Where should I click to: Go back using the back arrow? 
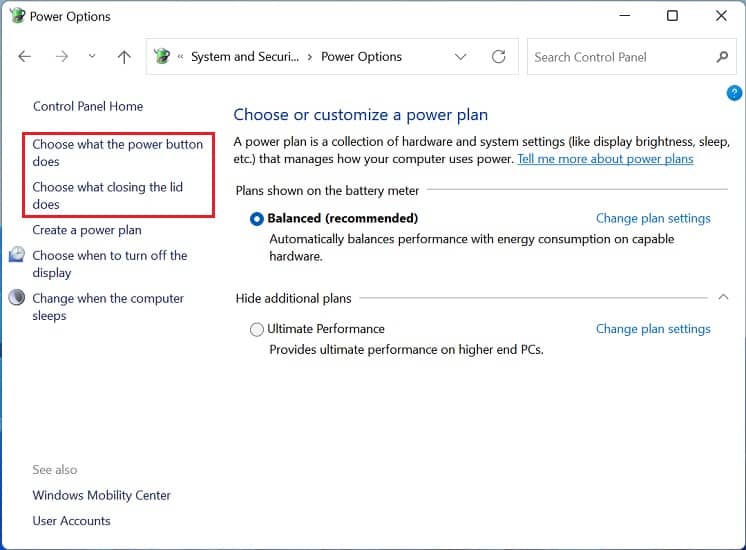pyautogui.click(x=25, y=57)
